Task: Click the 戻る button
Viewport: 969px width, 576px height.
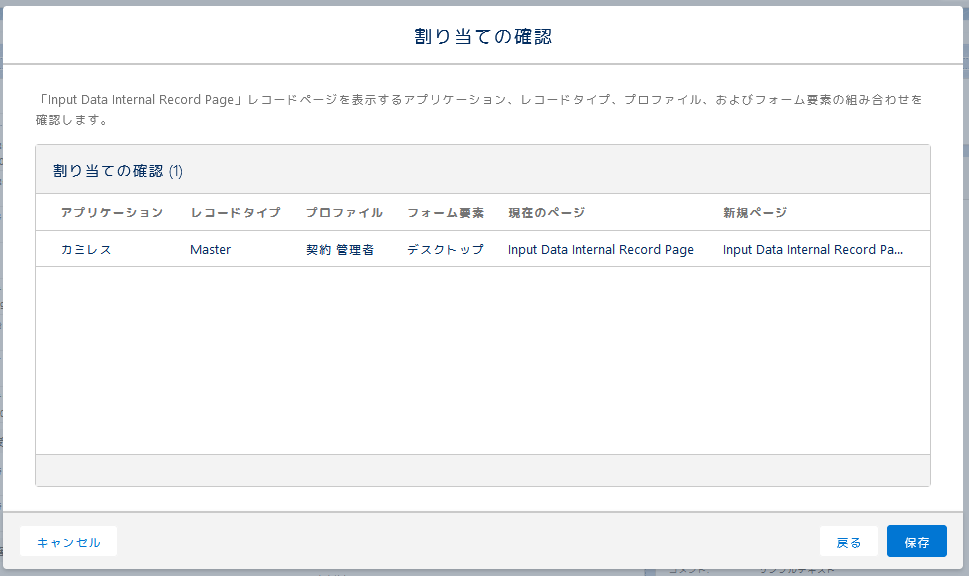Action: [848, 542]
